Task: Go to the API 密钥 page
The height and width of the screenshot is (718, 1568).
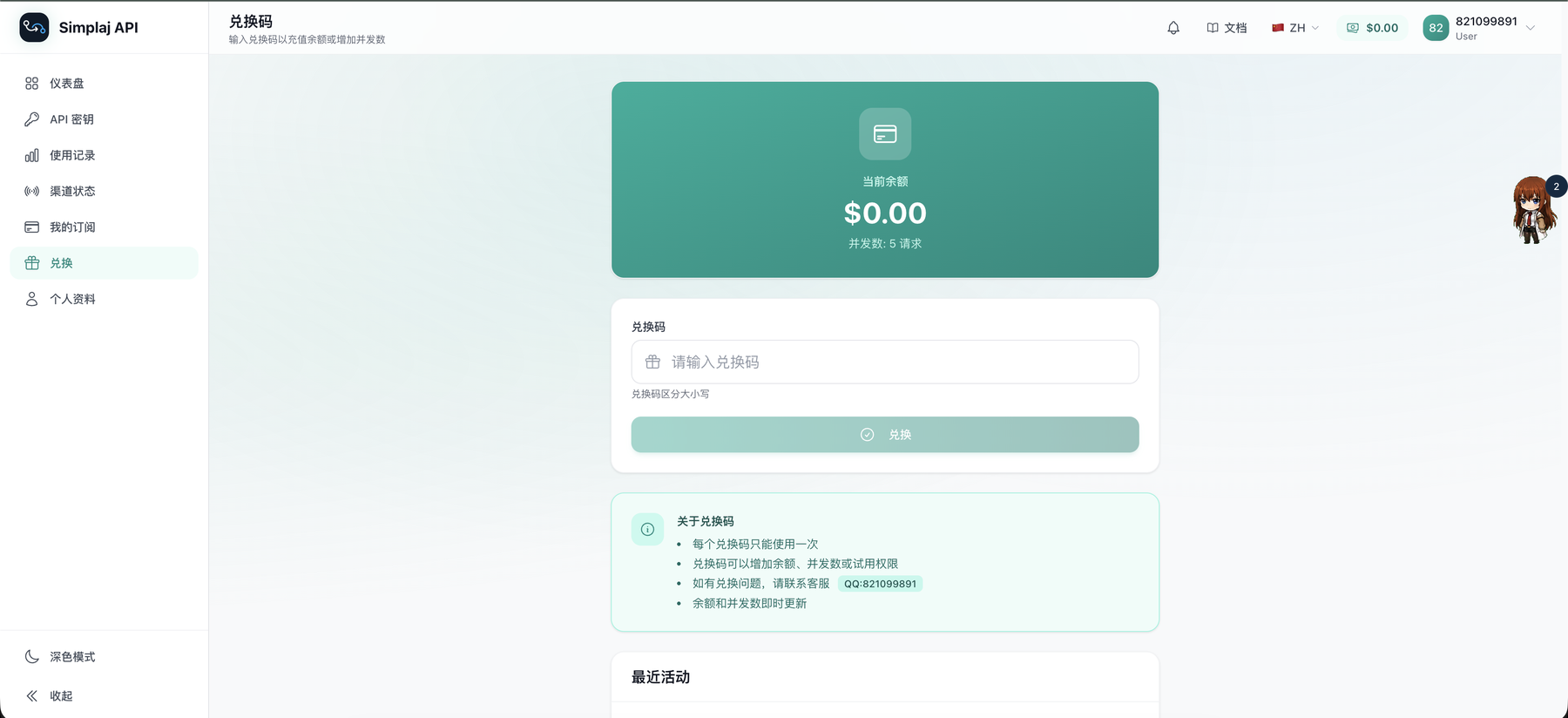Action: (104, 119)
